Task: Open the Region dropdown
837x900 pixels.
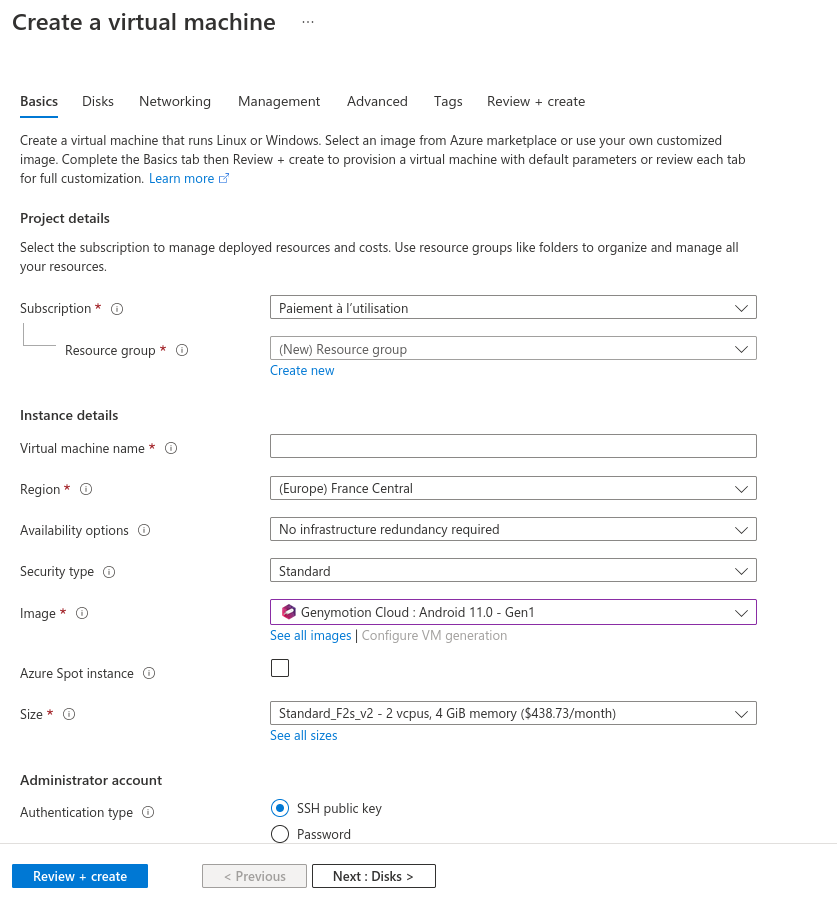Action: coord(741,489)
